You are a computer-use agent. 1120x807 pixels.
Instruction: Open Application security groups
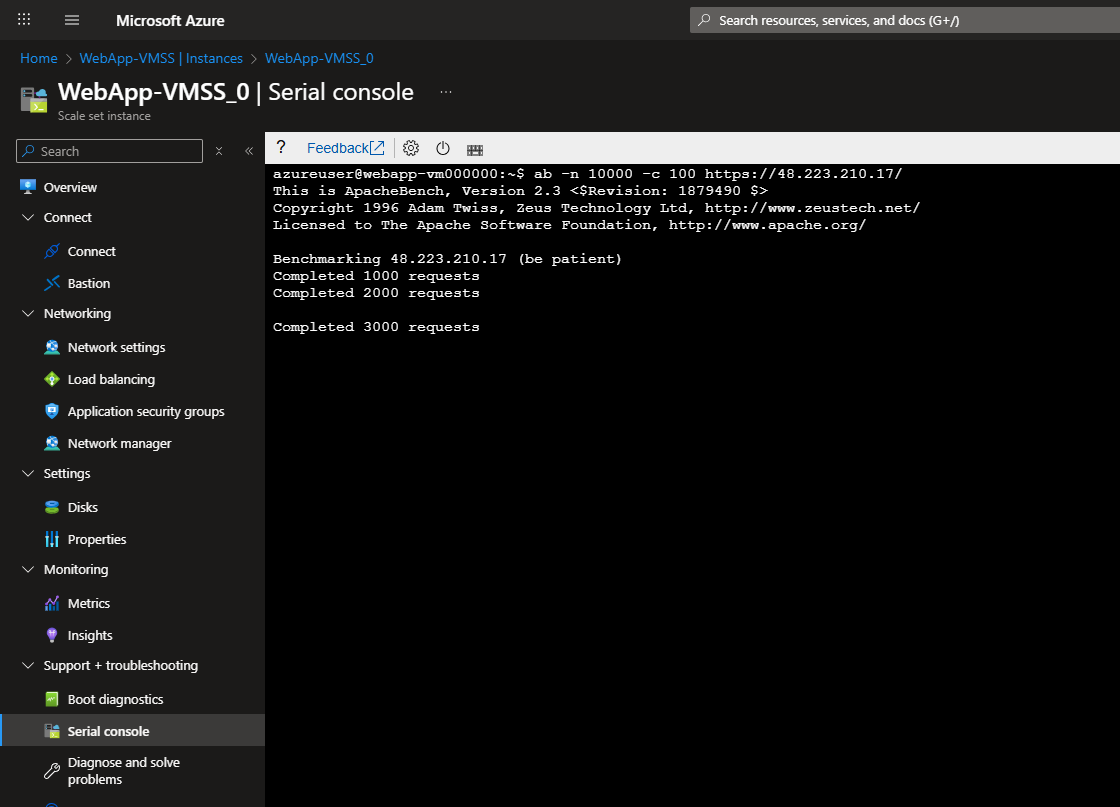pos(145,411)
